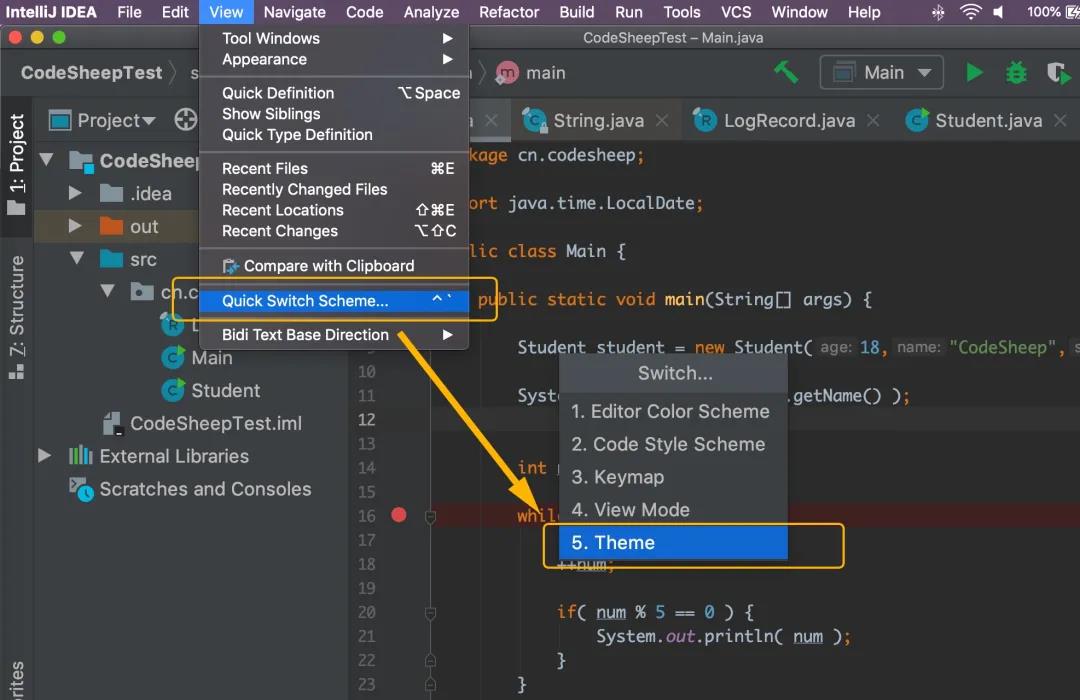Switch to the LogRecord.java tab
Image resolution: width=1080 pixels, height=700 pixels.
(x=789, y=121)
